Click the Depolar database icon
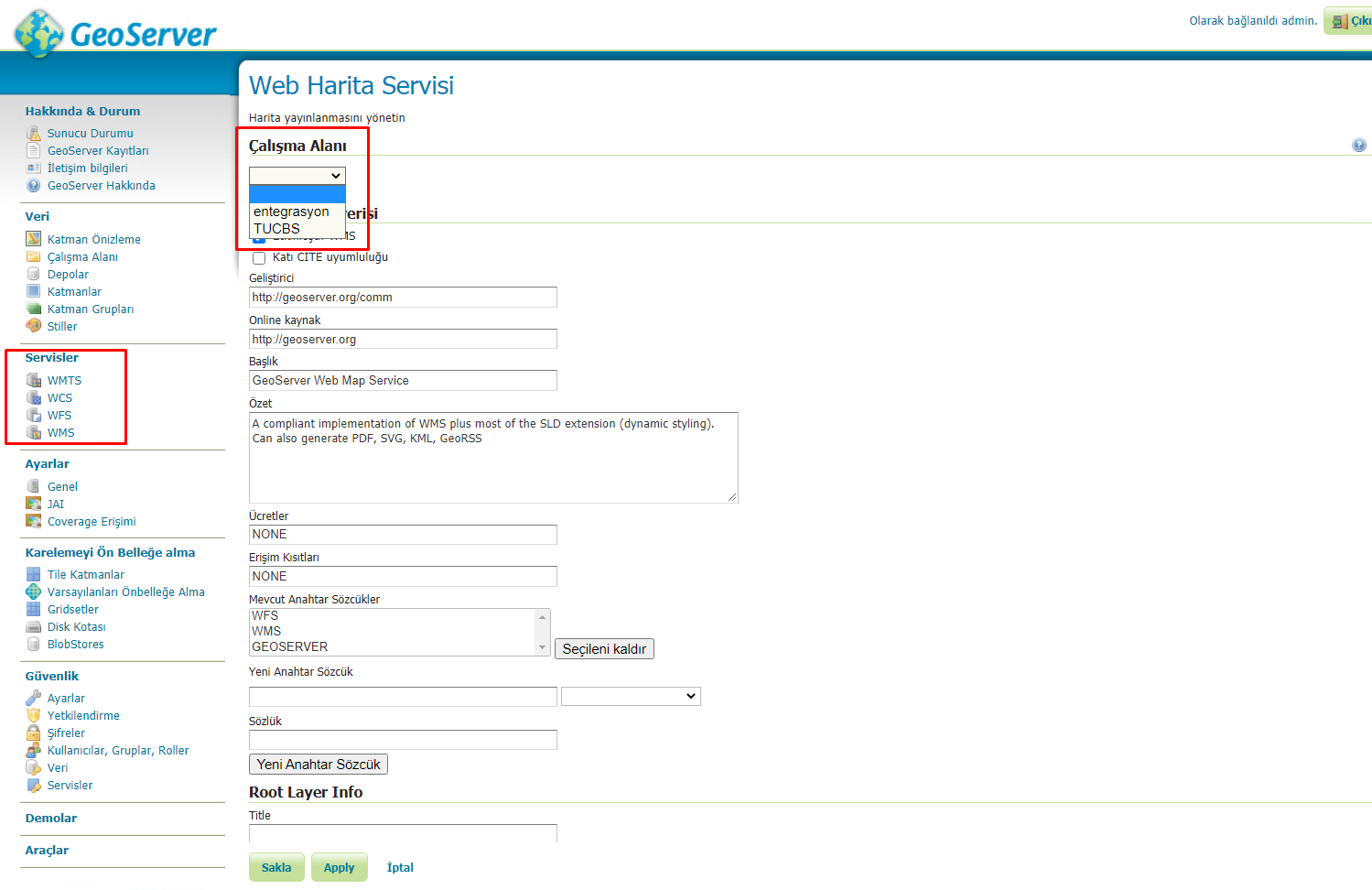This screenshot has width=1372, height=890. (x=34, y=275)
